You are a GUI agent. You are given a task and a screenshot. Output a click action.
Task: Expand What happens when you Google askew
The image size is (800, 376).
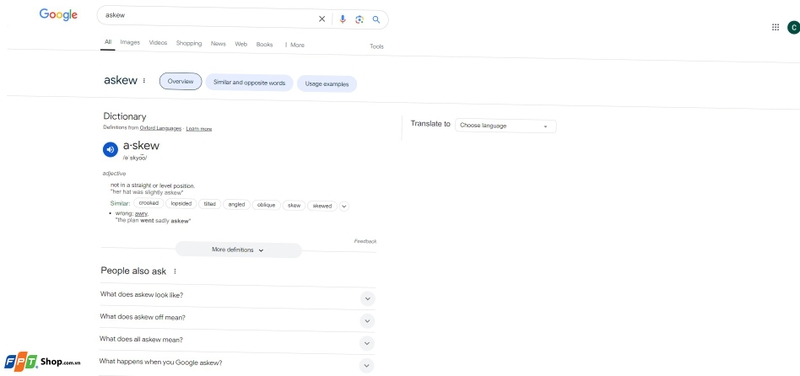[x=237, y=364]
